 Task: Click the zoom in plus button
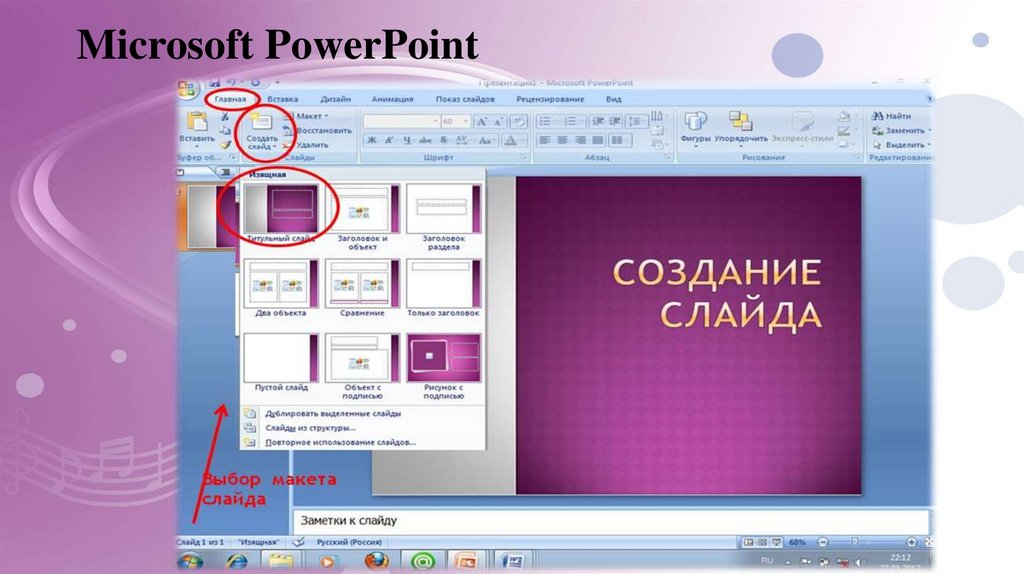[x=911, y=543]
